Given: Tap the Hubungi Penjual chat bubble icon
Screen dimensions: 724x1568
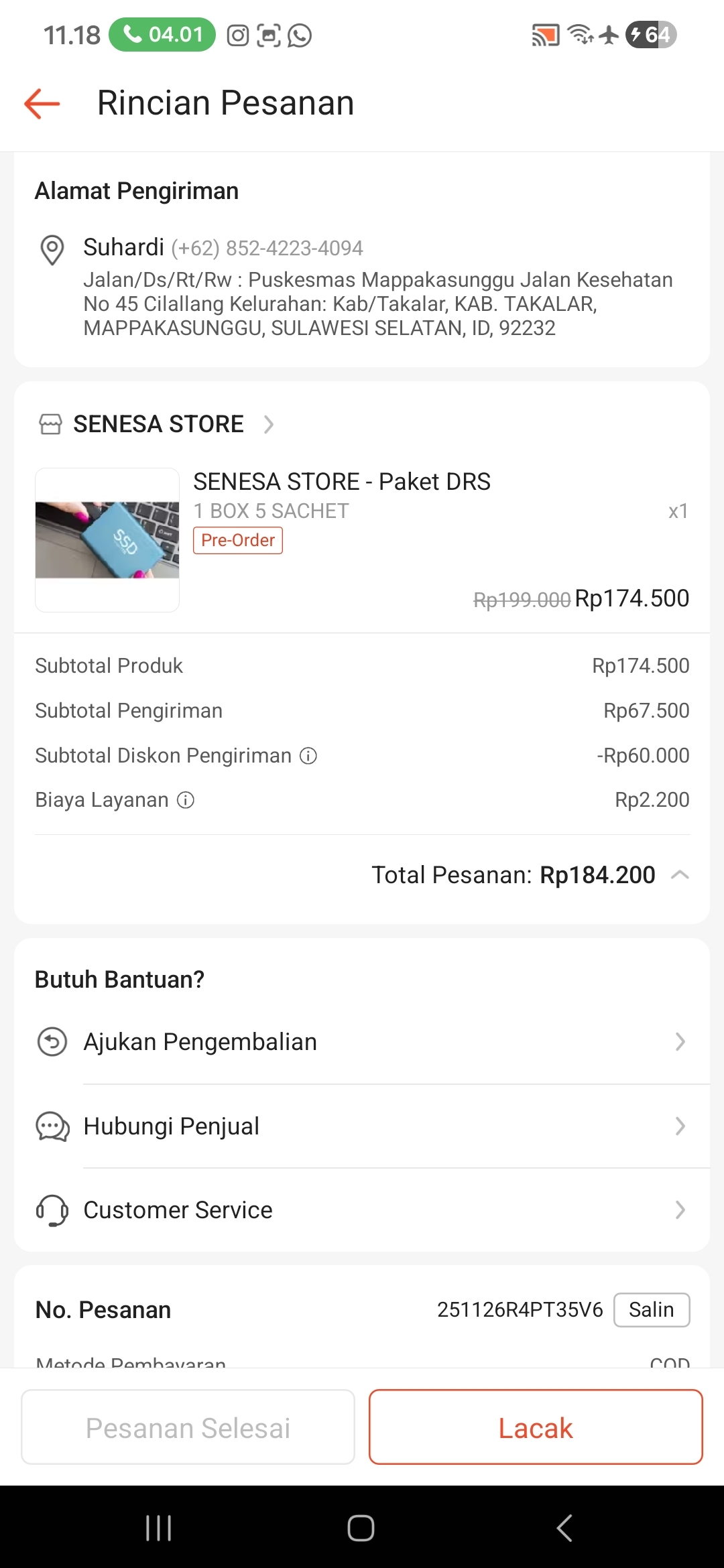Looking at the screenshot, I should click(52, 1126).
